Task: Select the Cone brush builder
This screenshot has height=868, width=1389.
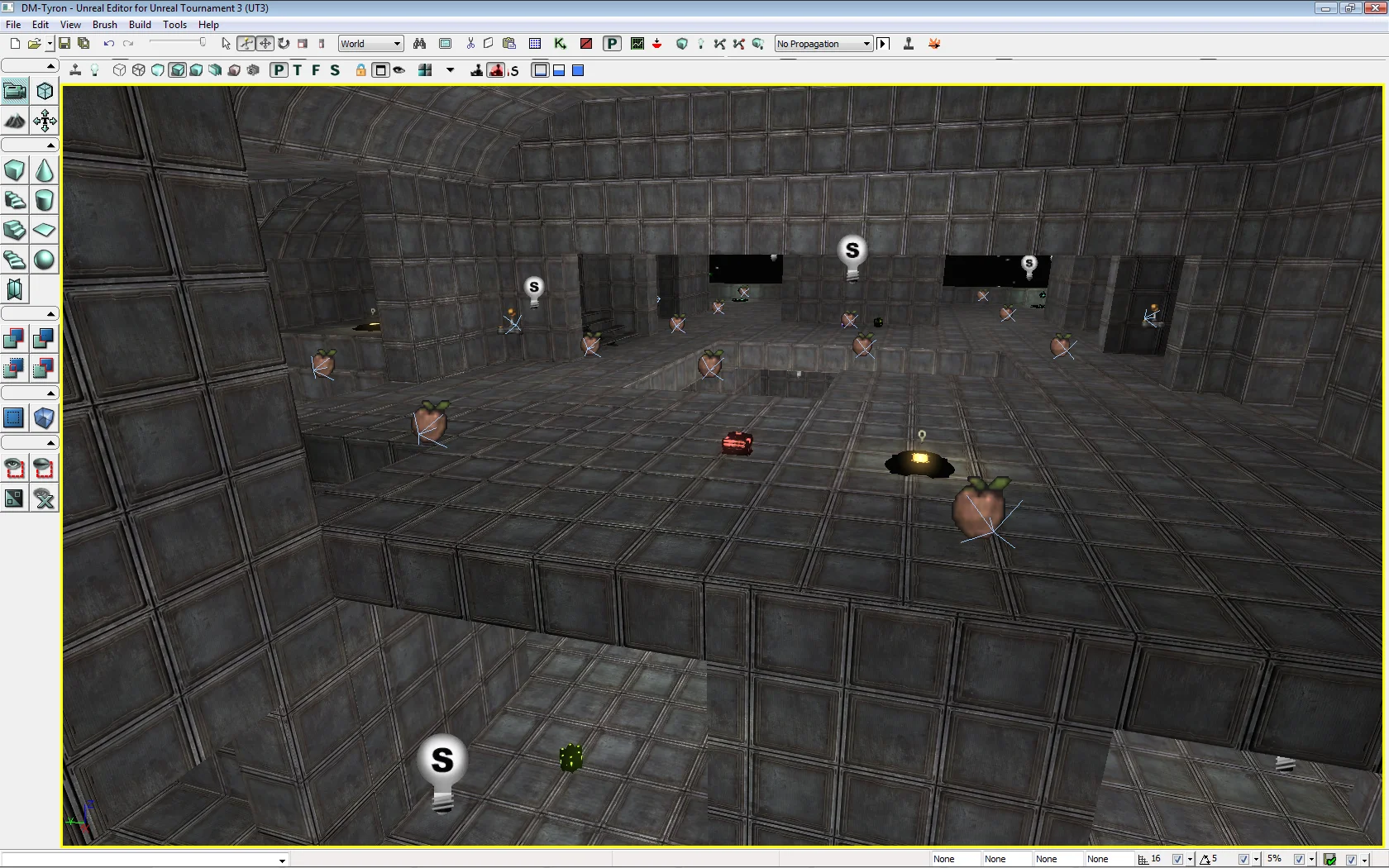Action: coord(45,170)
